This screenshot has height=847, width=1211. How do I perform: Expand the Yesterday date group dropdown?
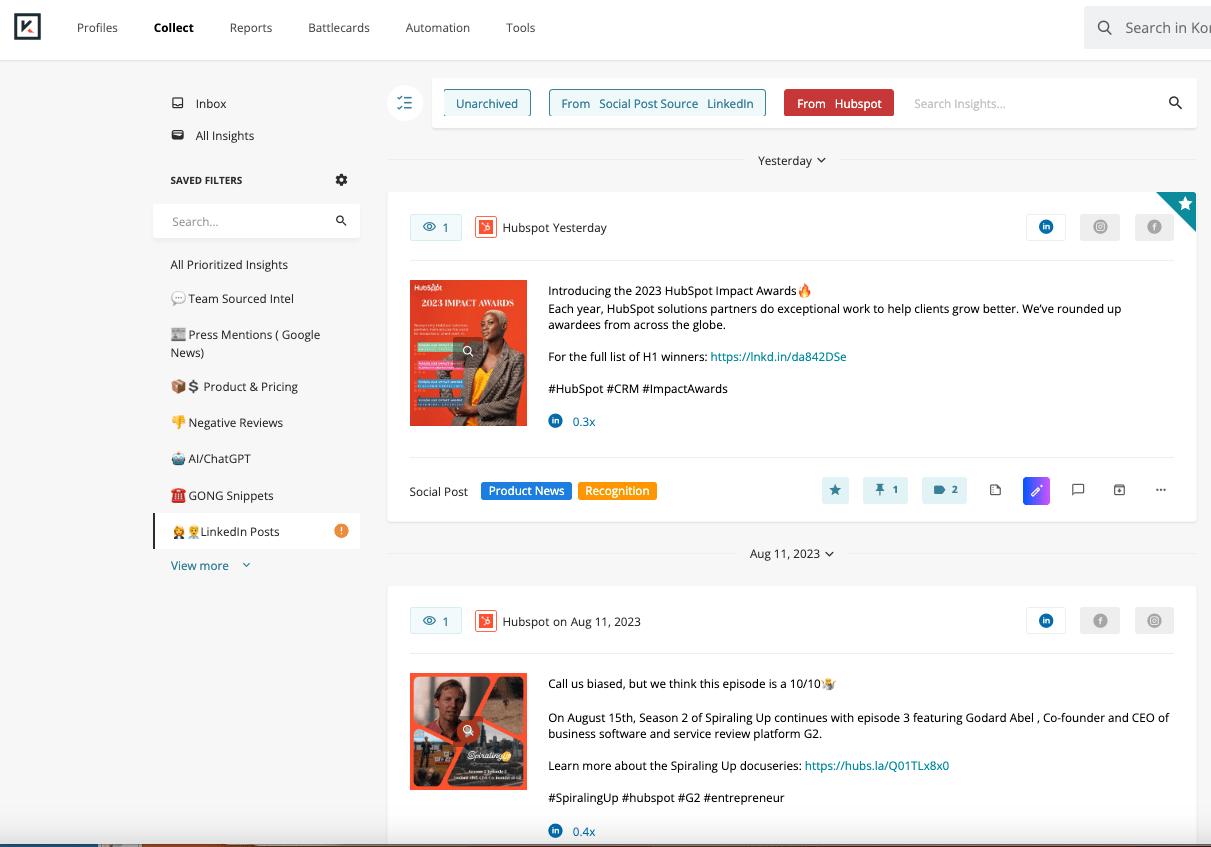(x=792, y=160)
